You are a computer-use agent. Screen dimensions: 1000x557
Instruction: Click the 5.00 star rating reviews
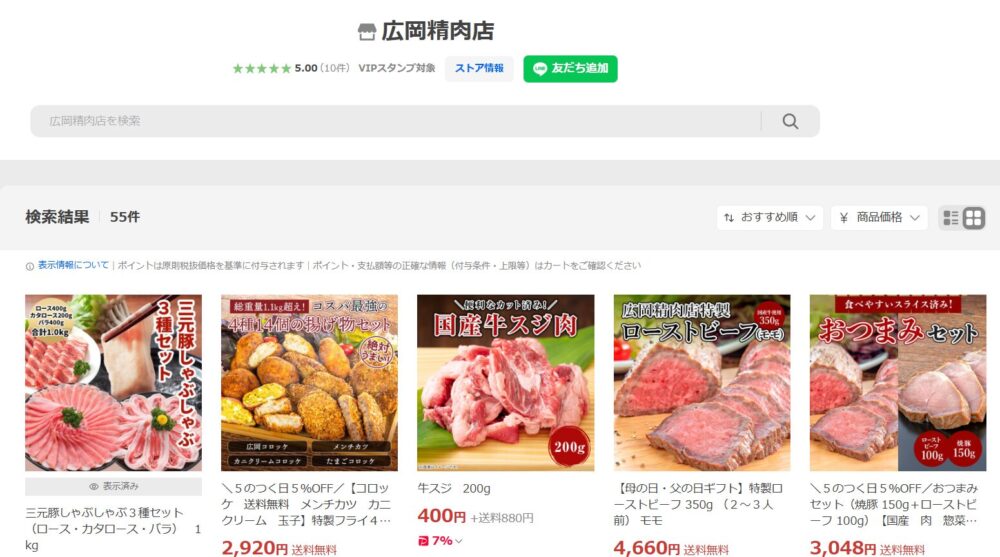click(x=291, y=68)
